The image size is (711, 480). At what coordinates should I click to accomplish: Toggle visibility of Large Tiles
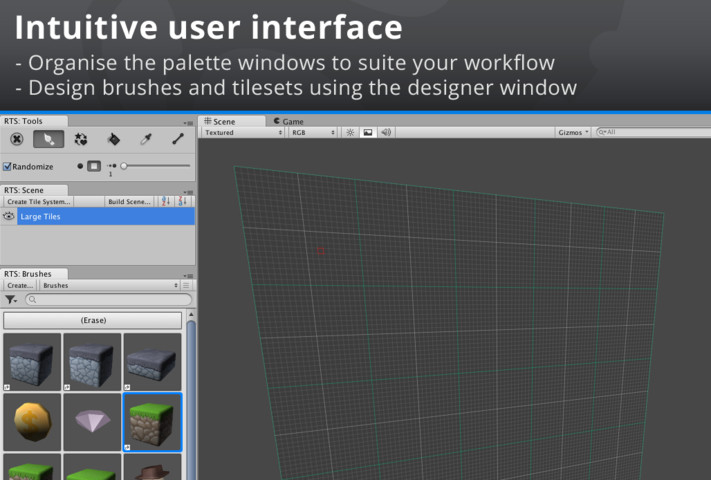click(9, 216)
